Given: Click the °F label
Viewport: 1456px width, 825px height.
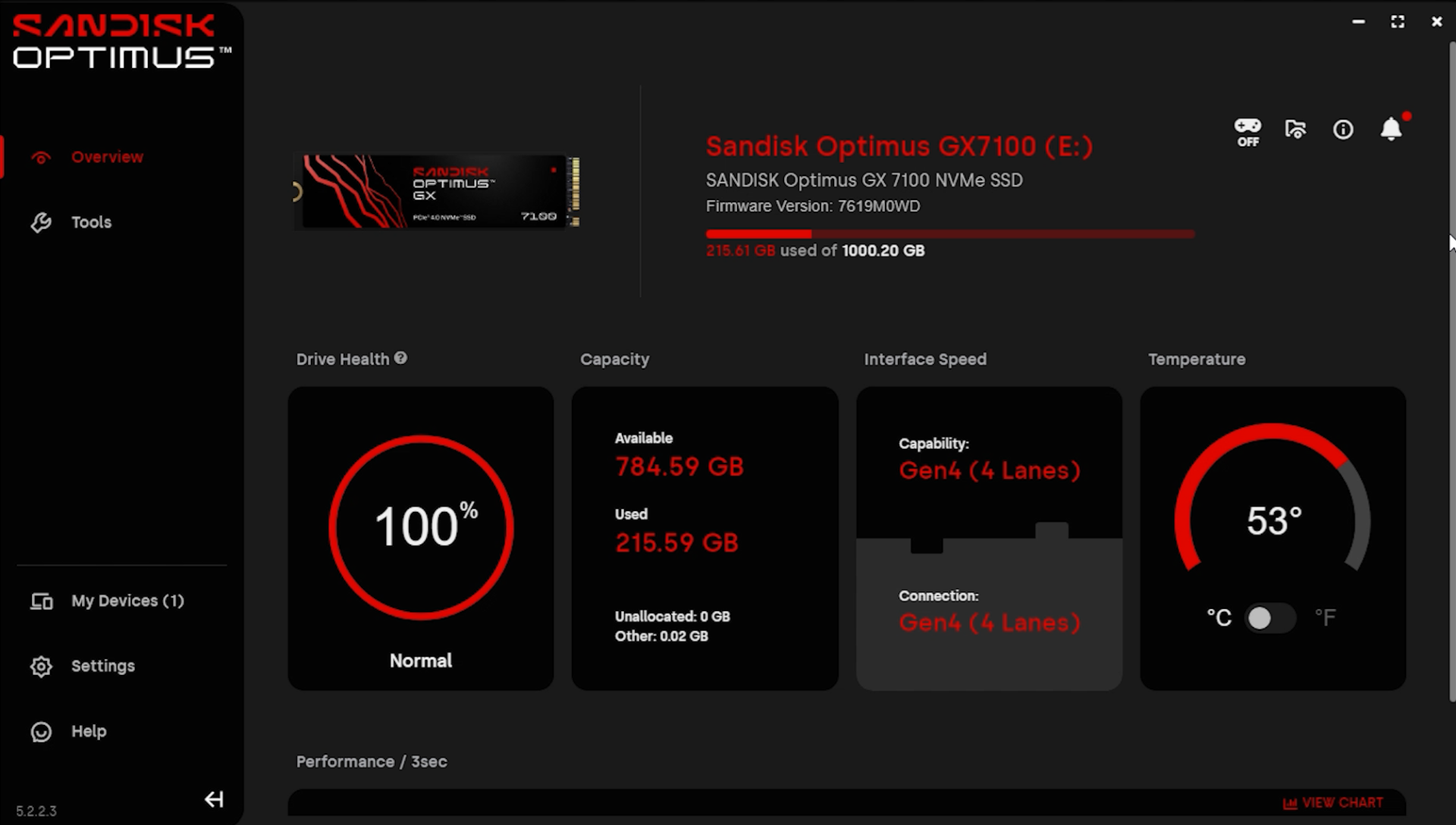Looking at the screenshot, I should coord(1325,618).
